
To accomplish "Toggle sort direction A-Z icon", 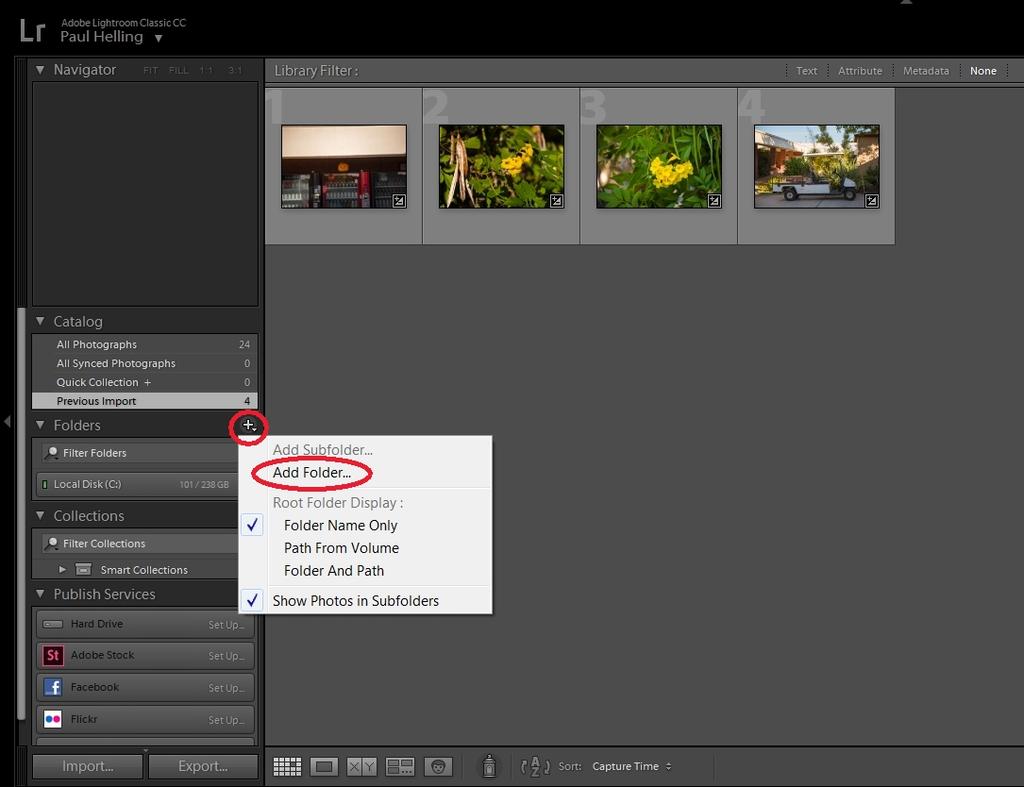I will [x=536, y=767].
